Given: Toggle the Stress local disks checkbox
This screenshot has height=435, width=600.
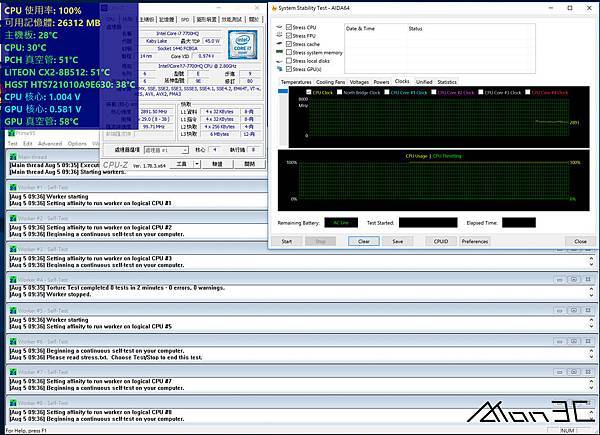Looking at the screenshot, I should point(289,60).
